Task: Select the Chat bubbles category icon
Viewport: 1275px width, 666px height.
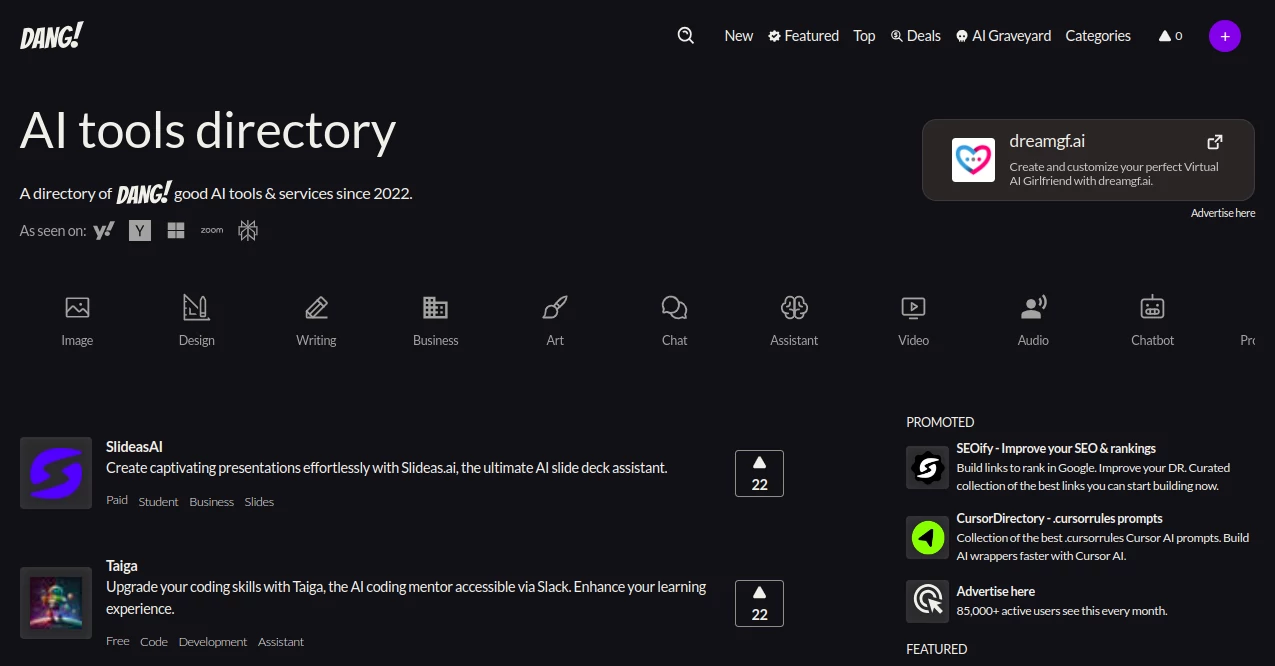Action: 675,308
